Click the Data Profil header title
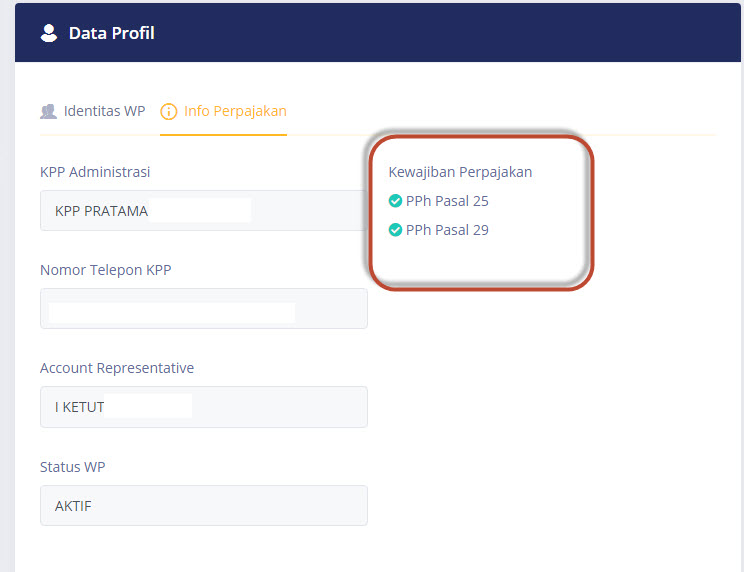The width and height of the screenshot is (744, 572). tap(112, 33)
